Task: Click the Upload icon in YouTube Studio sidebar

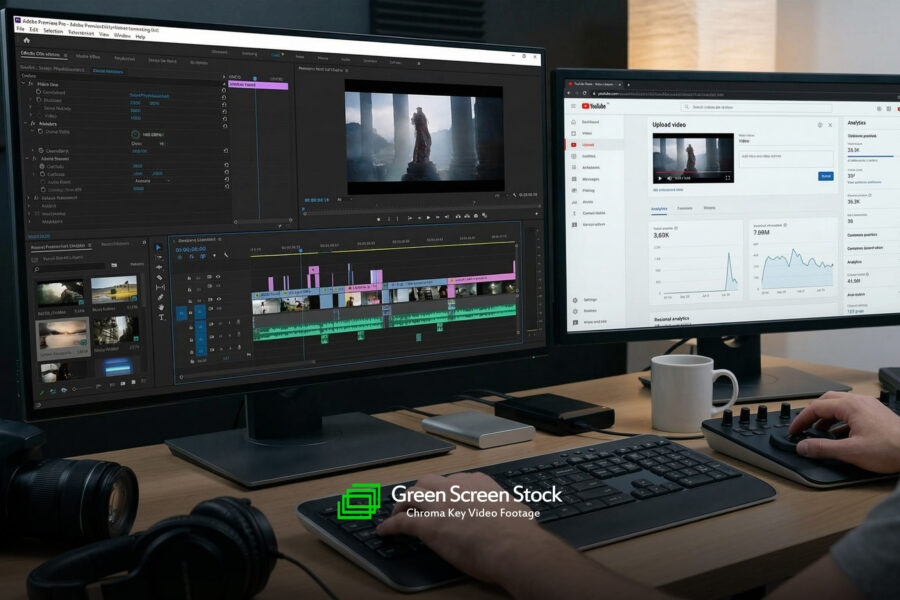Action: coord(573,144)
